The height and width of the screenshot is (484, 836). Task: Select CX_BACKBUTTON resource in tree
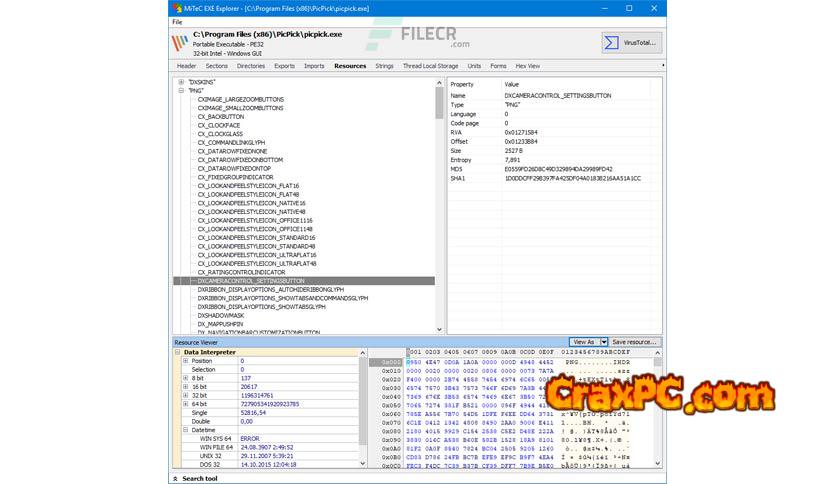pyautogui.click(x=220, y=116)
